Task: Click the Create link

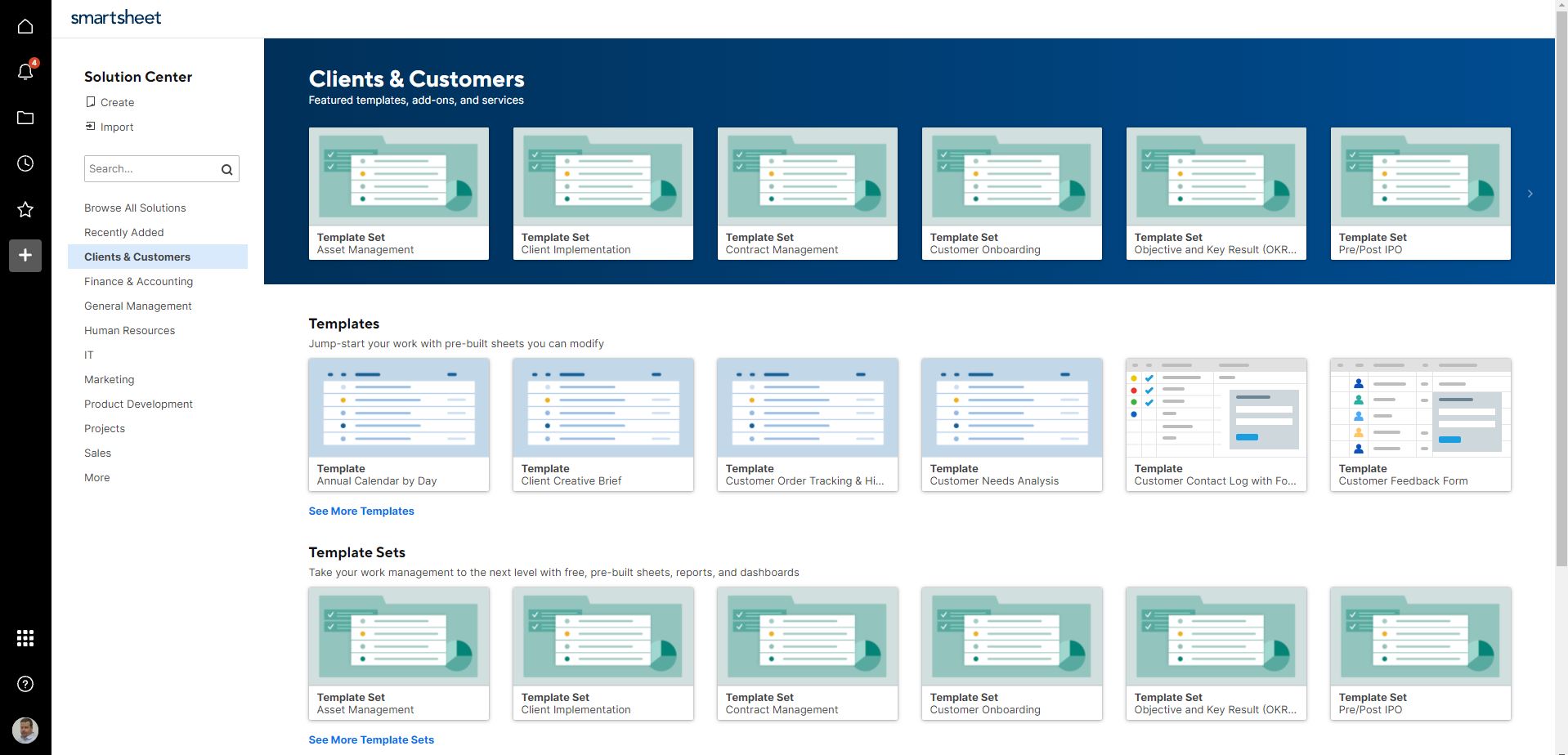Action: (x=118, y=102)
